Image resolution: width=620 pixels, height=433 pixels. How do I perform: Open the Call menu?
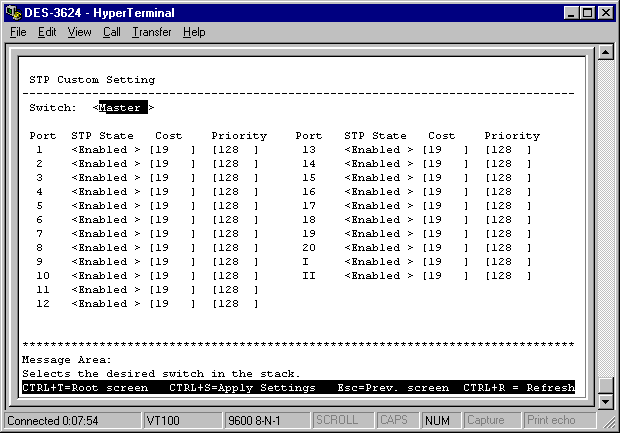click(x=111, y=32)
